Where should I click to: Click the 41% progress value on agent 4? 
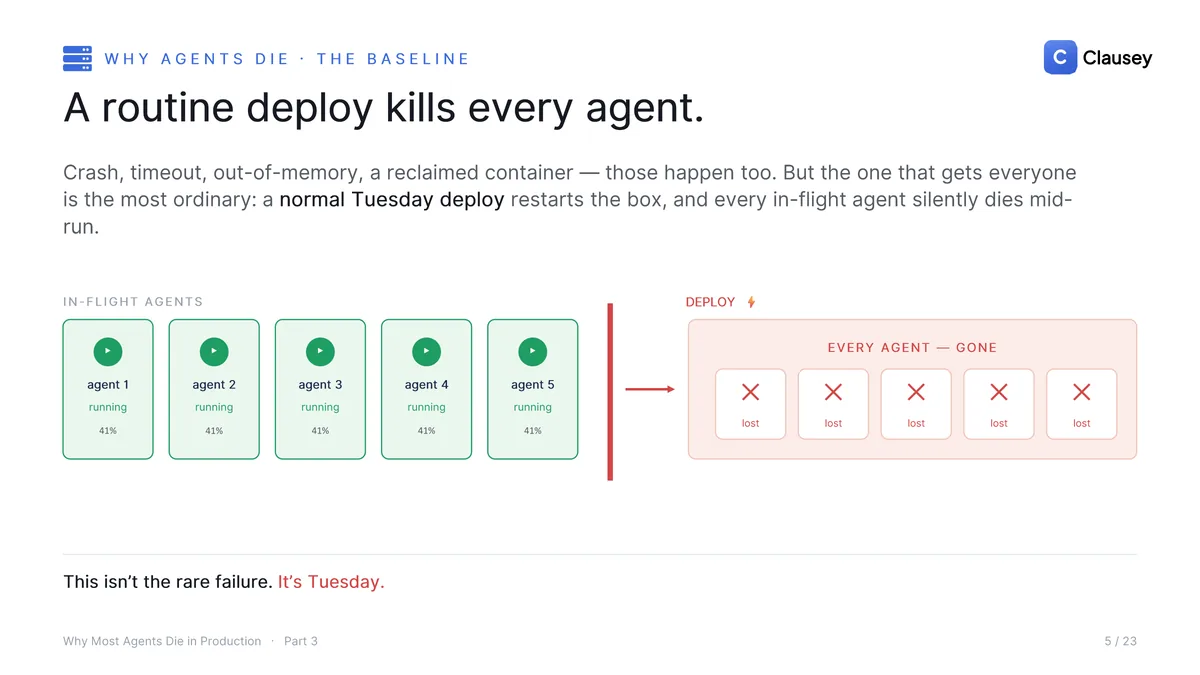tap(426, 431)
